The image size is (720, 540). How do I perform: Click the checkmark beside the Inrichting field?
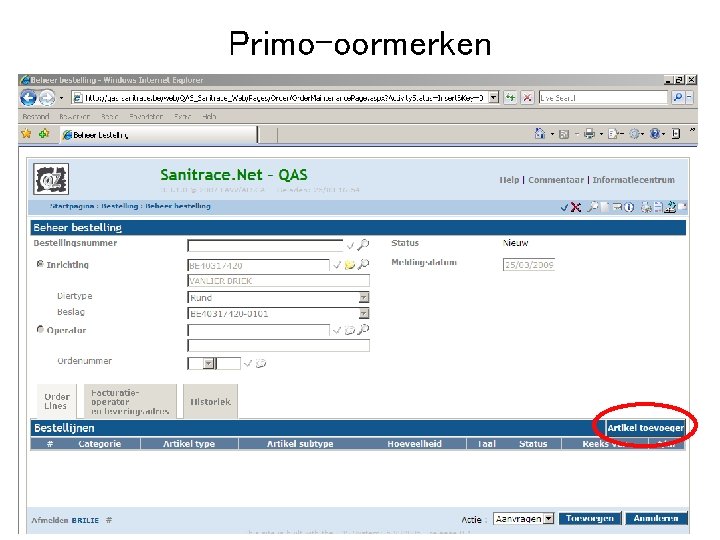pyautogui.click(x=337, y=265)
